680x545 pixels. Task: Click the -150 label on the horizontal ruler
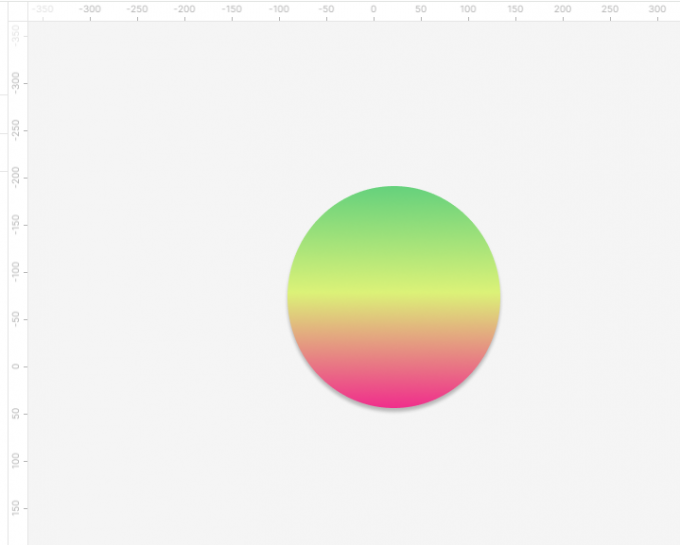pyautogui.click(x=231, y=9)
